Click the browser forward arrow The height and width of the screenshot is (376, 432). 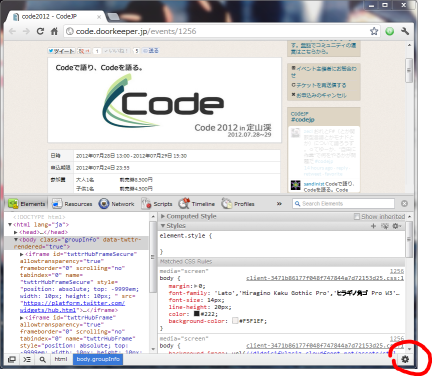point(26,31)
